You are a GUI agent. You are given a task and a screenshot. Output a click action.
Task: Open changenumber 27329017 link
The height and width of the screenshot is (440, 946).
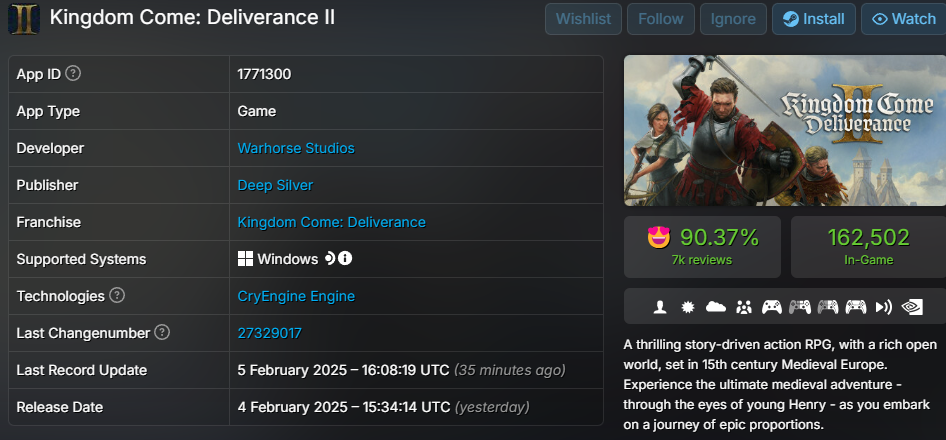[x=269, y=333]
